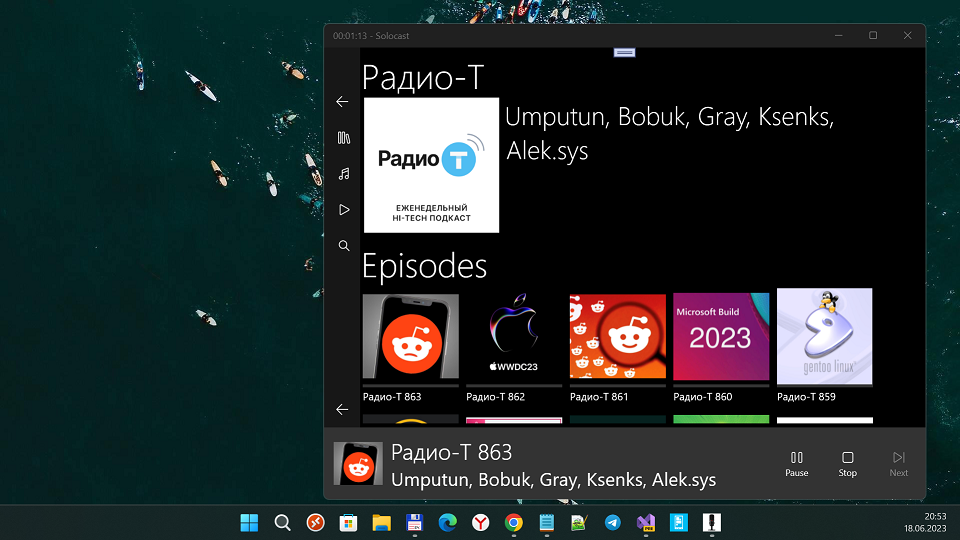Maximize the Solocast window
The width and height of the screenshot is (960, 540).
[873, 36]
